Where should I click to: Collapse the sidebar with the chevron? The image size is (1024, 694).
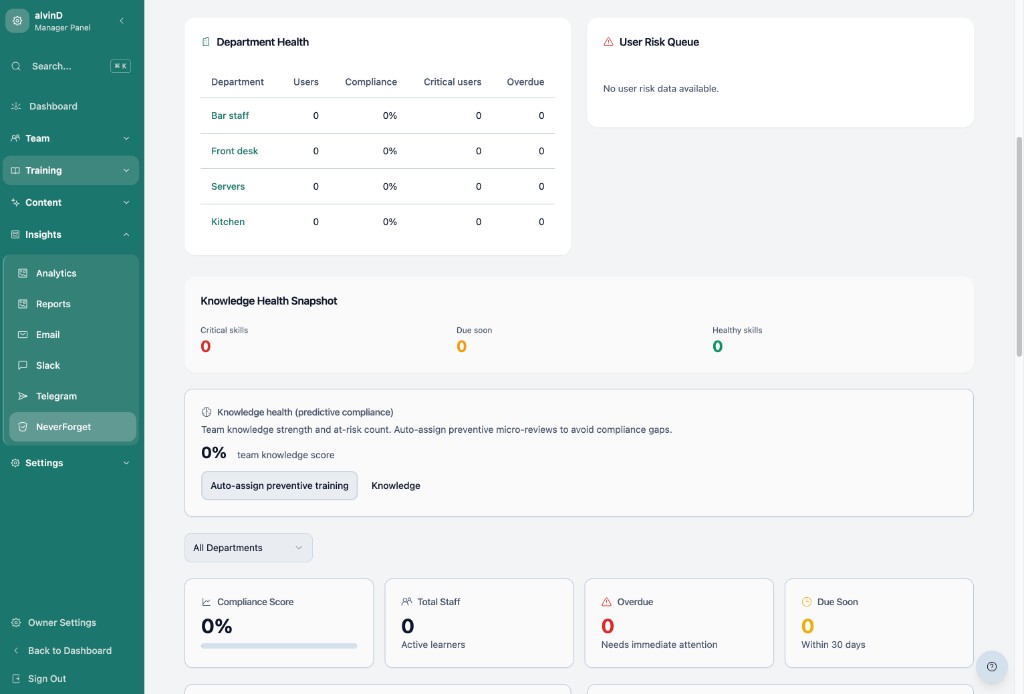(x=122, y=20)
